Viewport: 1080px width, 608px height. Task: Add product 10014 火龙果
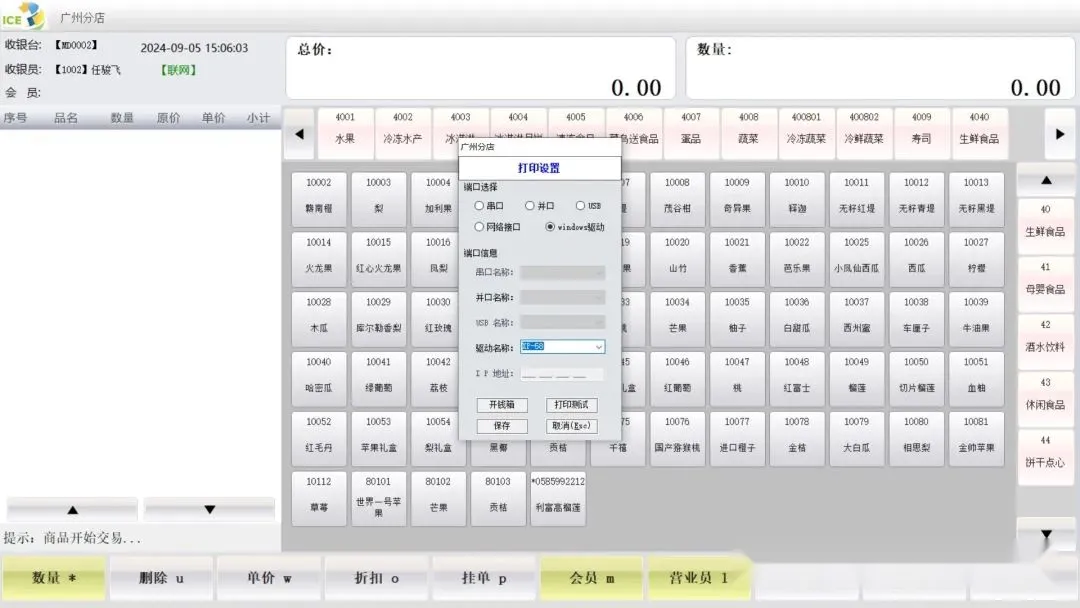point(319,259)
